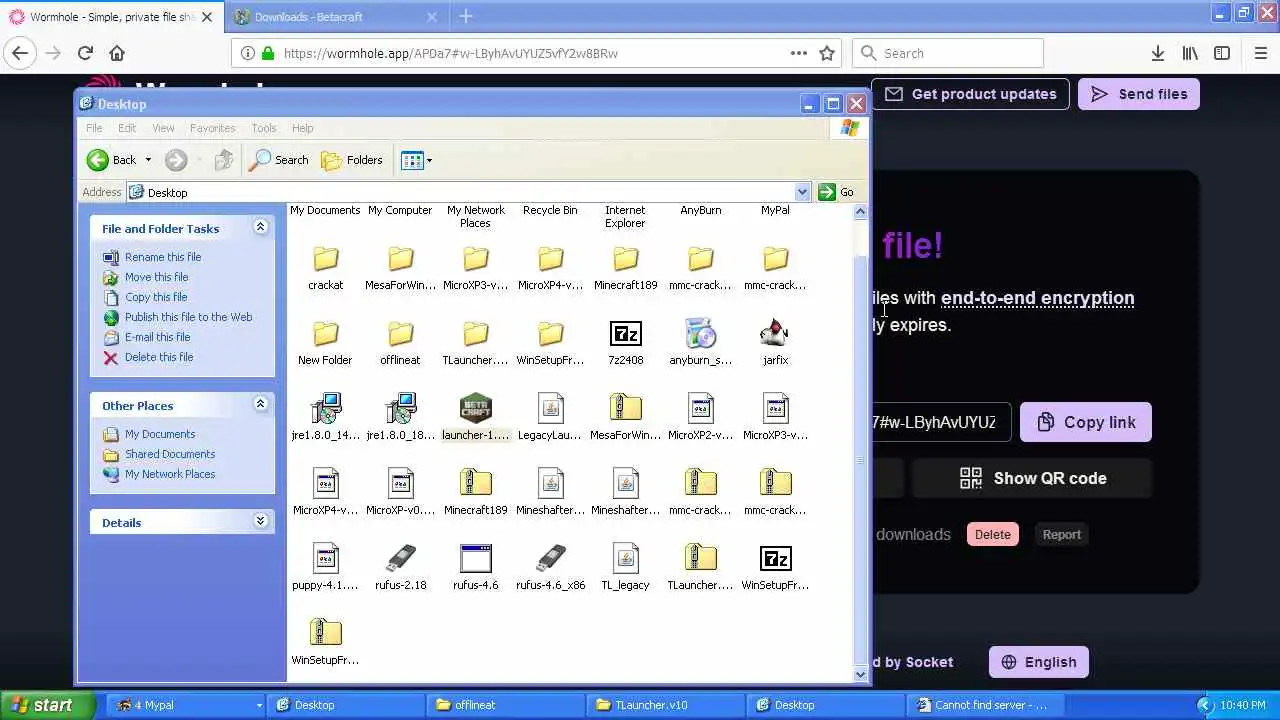Viewport: 1280px width, 720px height.
Task: Click Rename this file task link
Action: click(x=162, y=257)
